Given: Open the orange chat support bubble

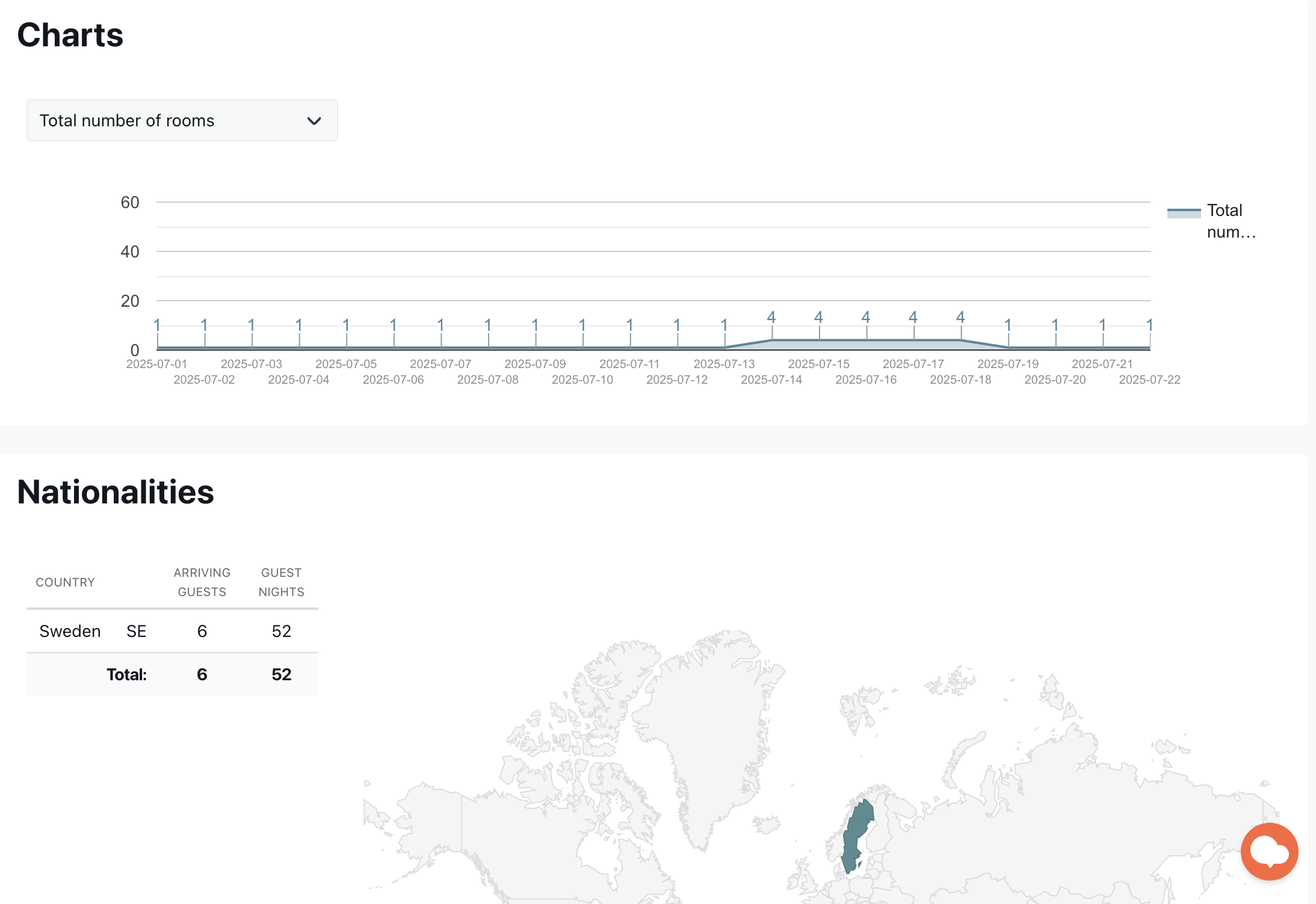Looking at the screenshot, I should pyautogui.click(x=1269, y=851).
